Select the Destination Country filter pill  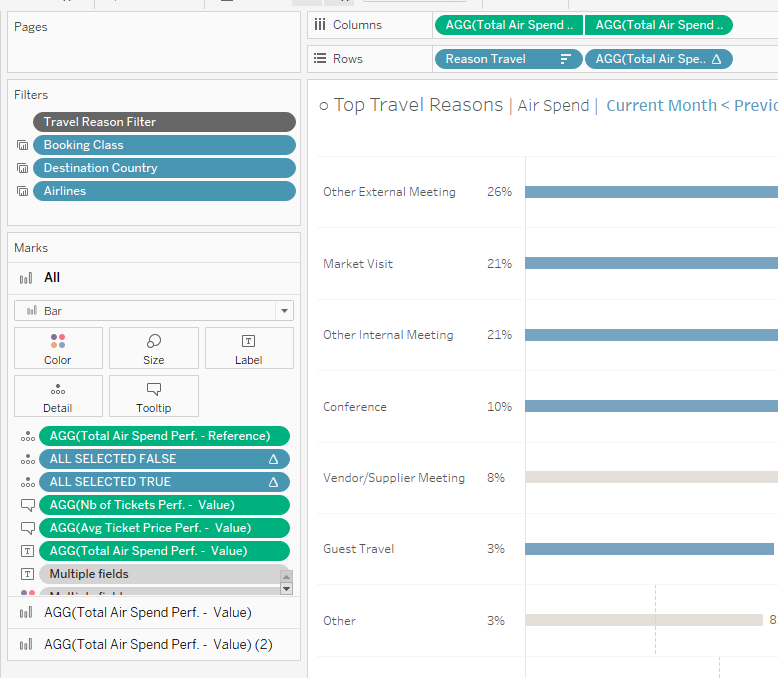coord(164,168)
